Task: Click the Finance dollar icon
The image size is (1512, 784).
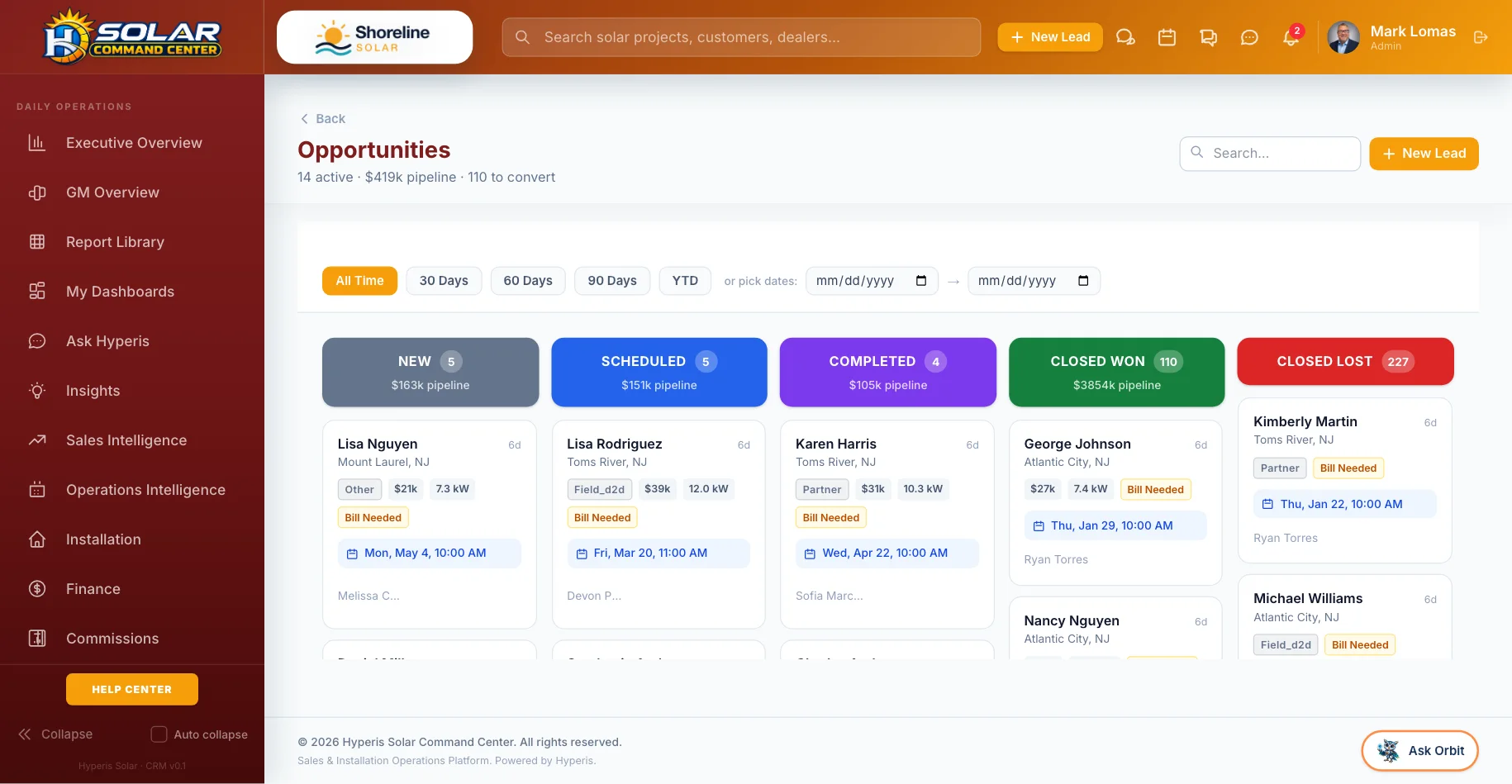Action: pyautogui.click(x=37, y=589)
